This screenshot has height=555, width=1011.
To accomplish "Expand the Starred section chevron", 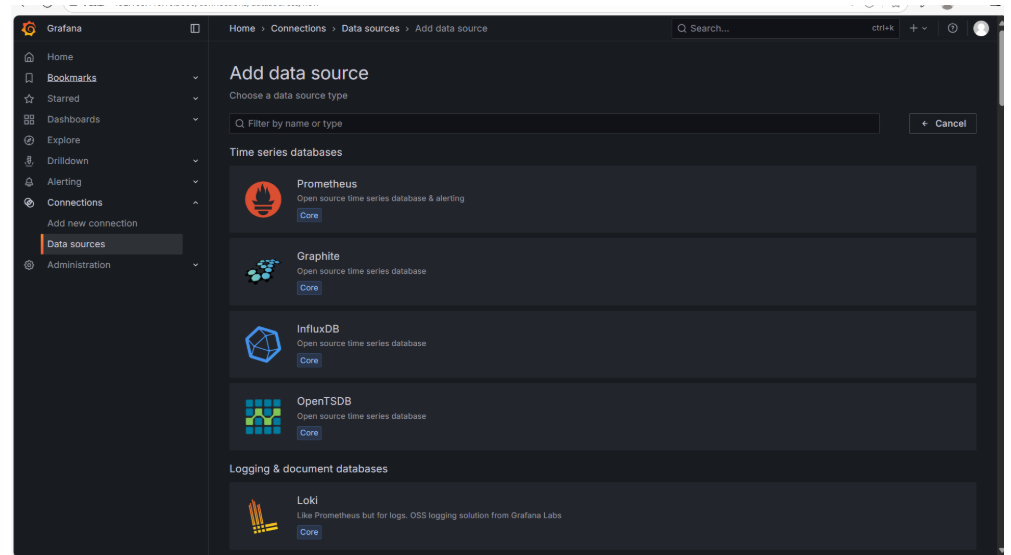I will 195,99.
